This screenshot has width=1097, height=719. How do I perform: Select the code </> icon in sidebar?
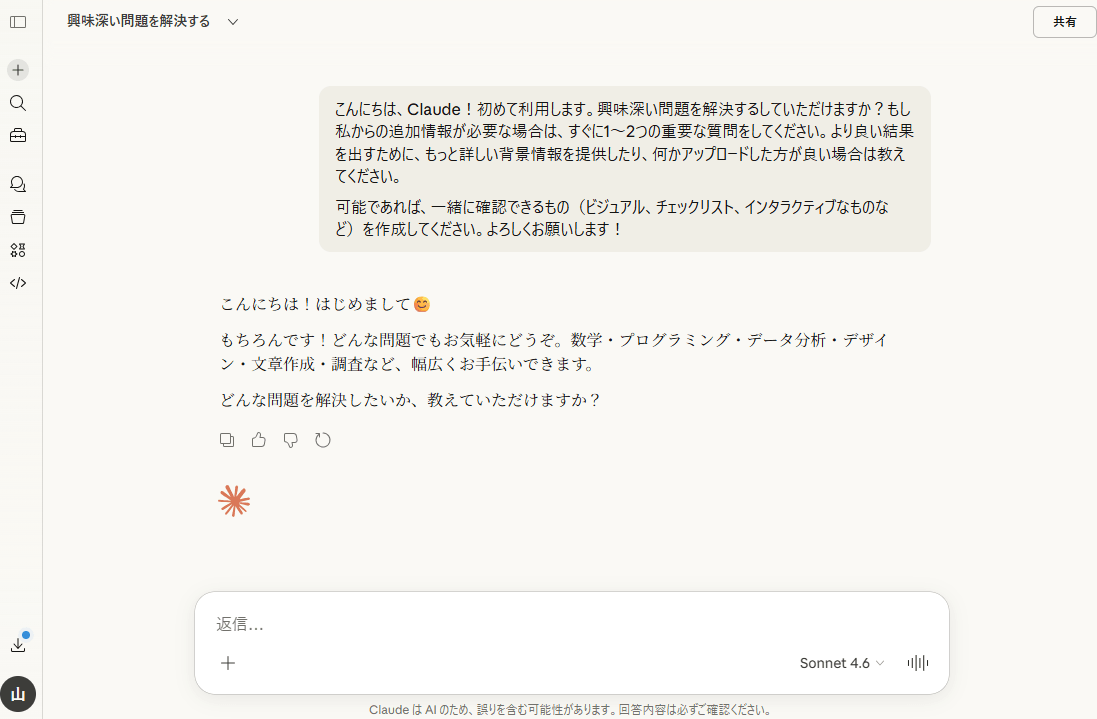(x=17, y=282)
